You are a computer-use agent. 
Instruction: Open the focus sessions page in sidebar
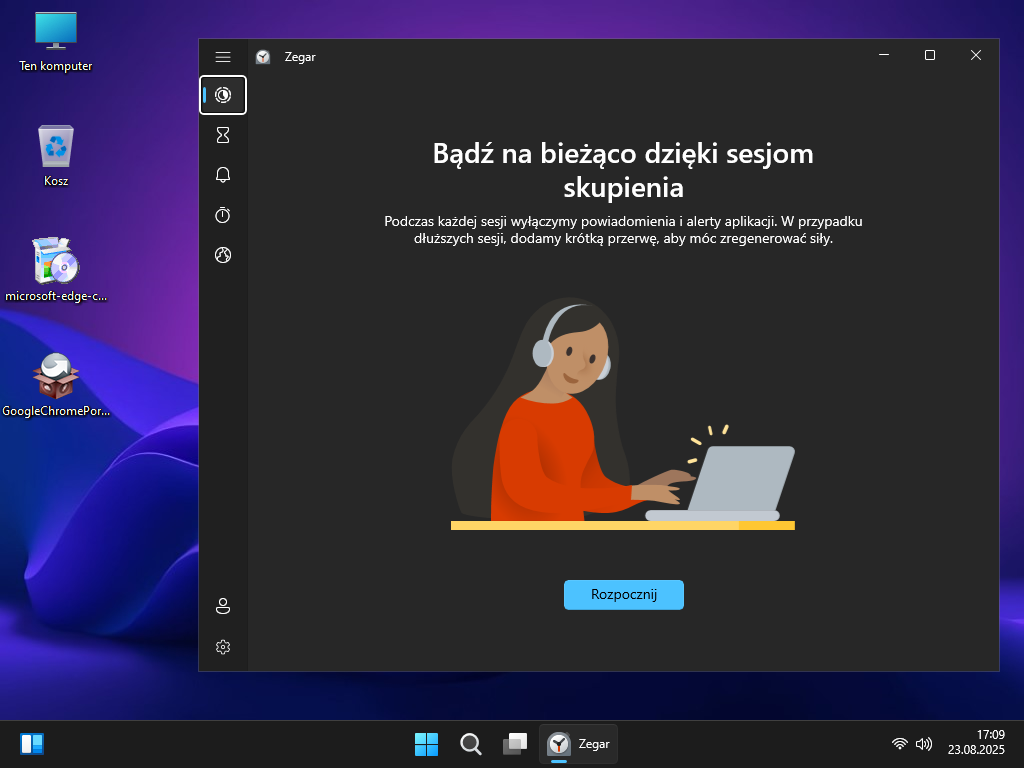coord(223,95)
